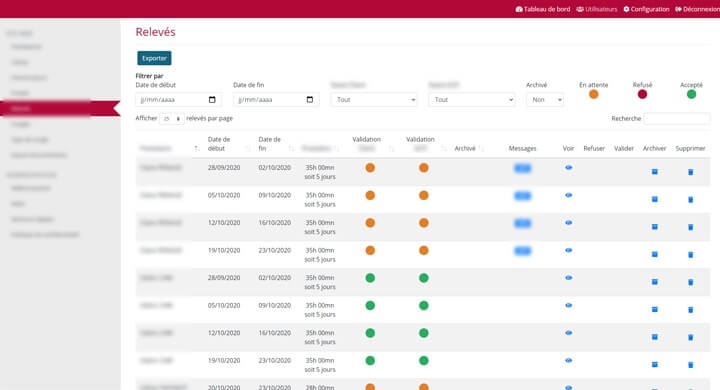Click the Recherche search box
720x390 pixels.
[677, 119]
